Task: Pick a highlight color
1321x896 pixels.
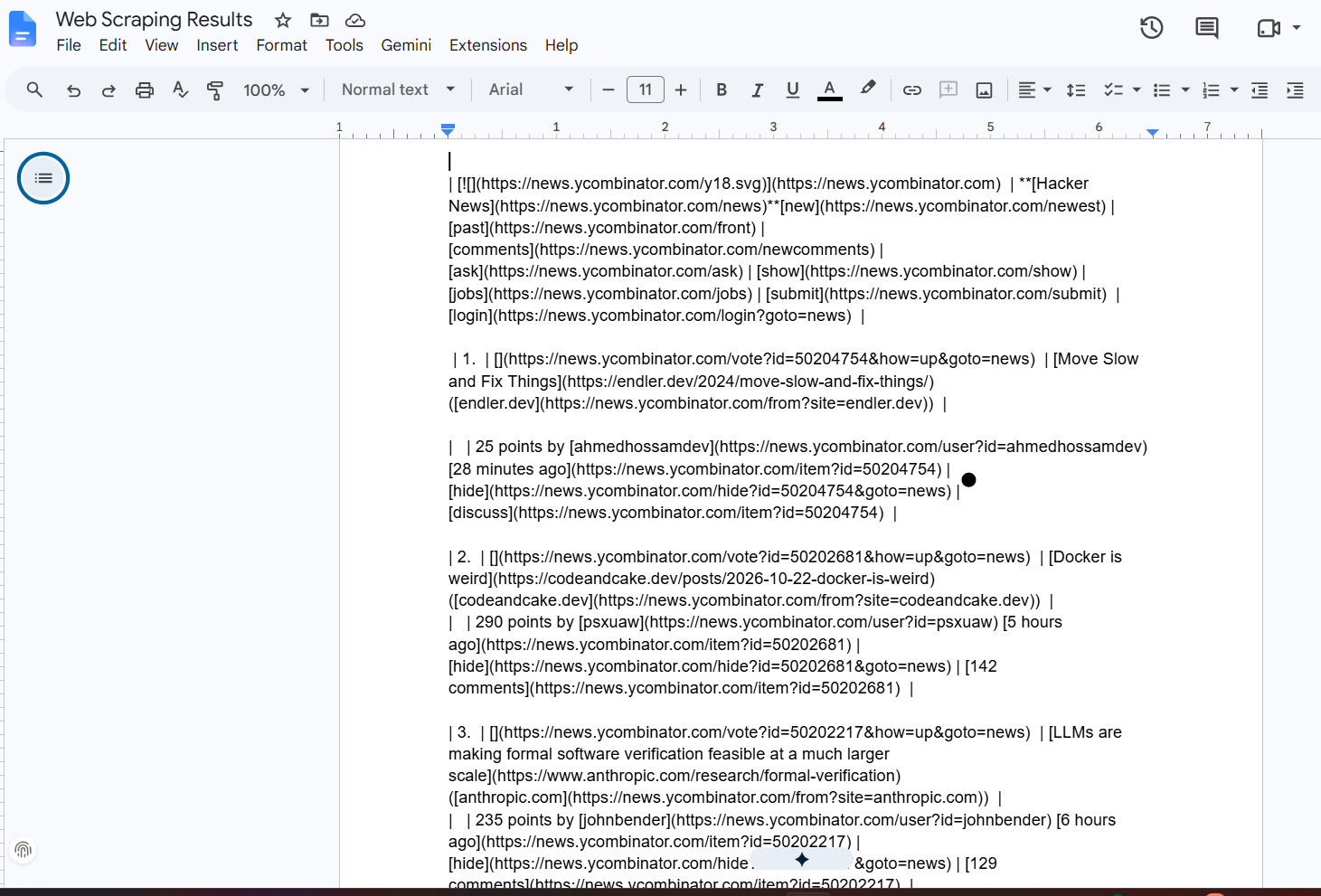Action: click(x=868, y=90)
